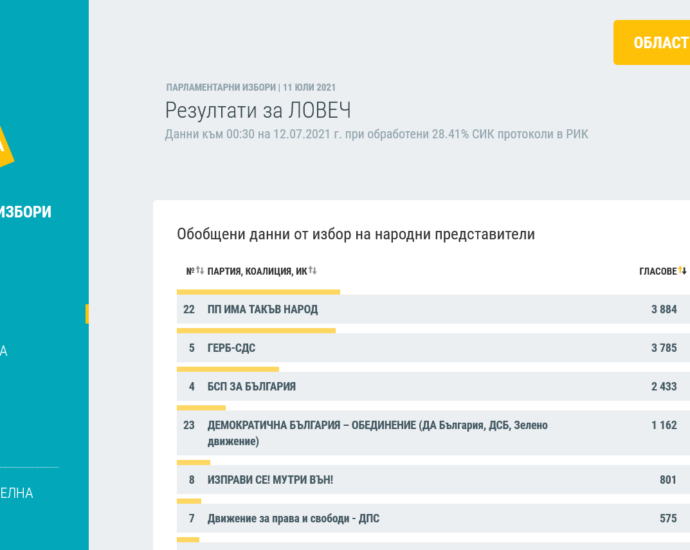Click the Данни към 00:30 status line
The width and height of the screenshot is (690, 550).
pyautogui.click(x=376, y=134)
